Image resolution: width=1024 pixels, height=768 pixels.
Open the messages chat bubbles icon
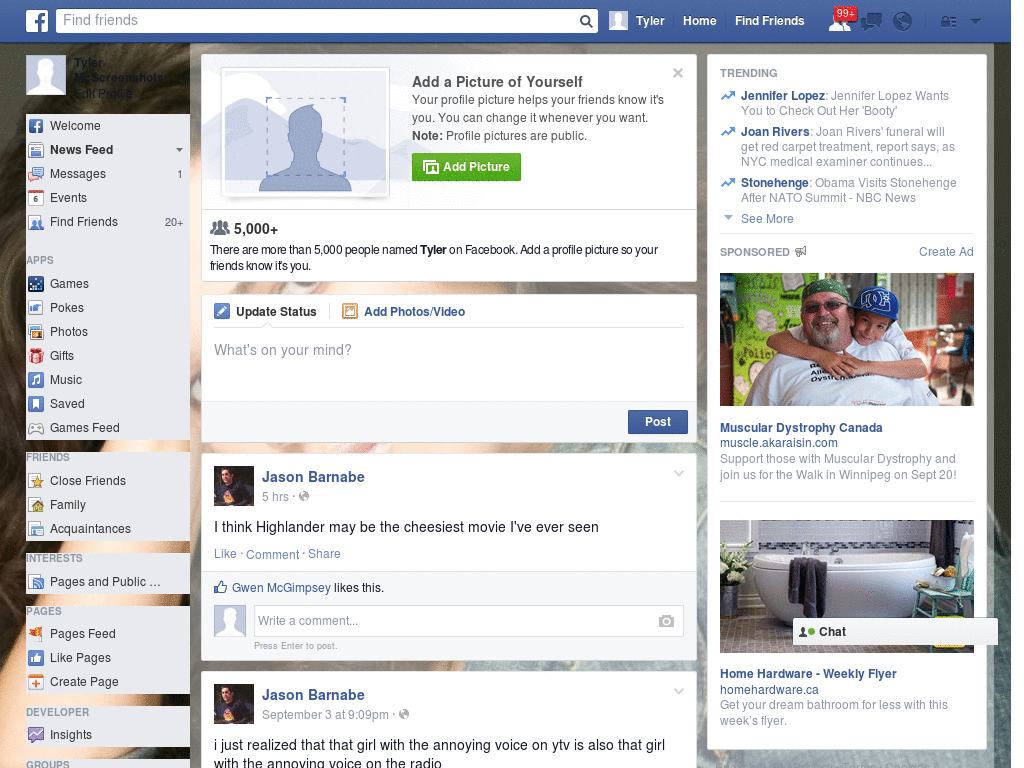[x=871, y=22]
